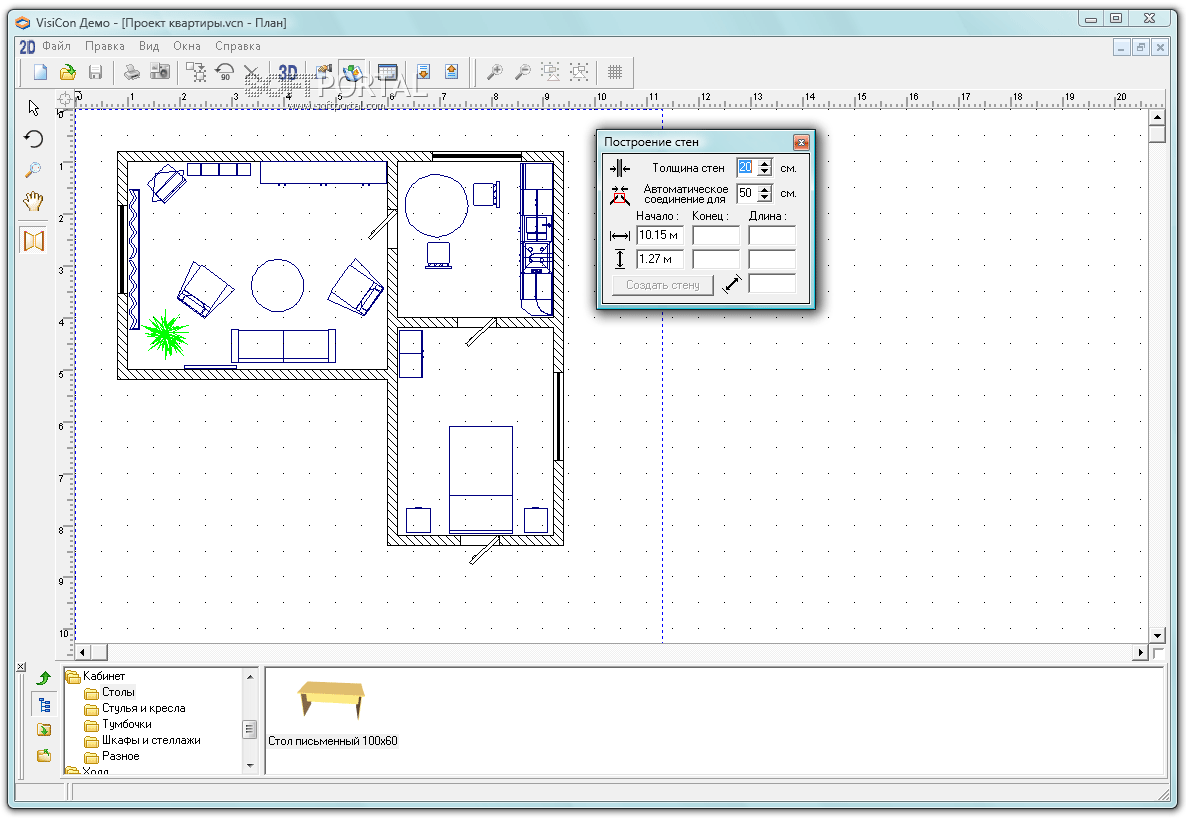Select the Кабинет folder in catalog tree
The height and width of the screenshot is (822, 1186).
(x=104, y=676)
